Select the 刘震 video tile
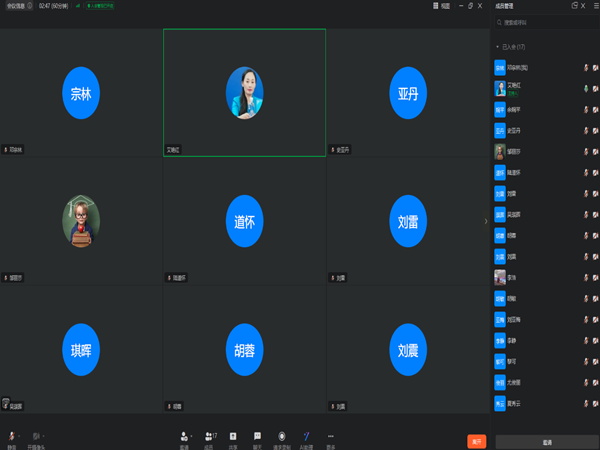Viewport: 600px width, 450px height. click(x=408, y=349)
